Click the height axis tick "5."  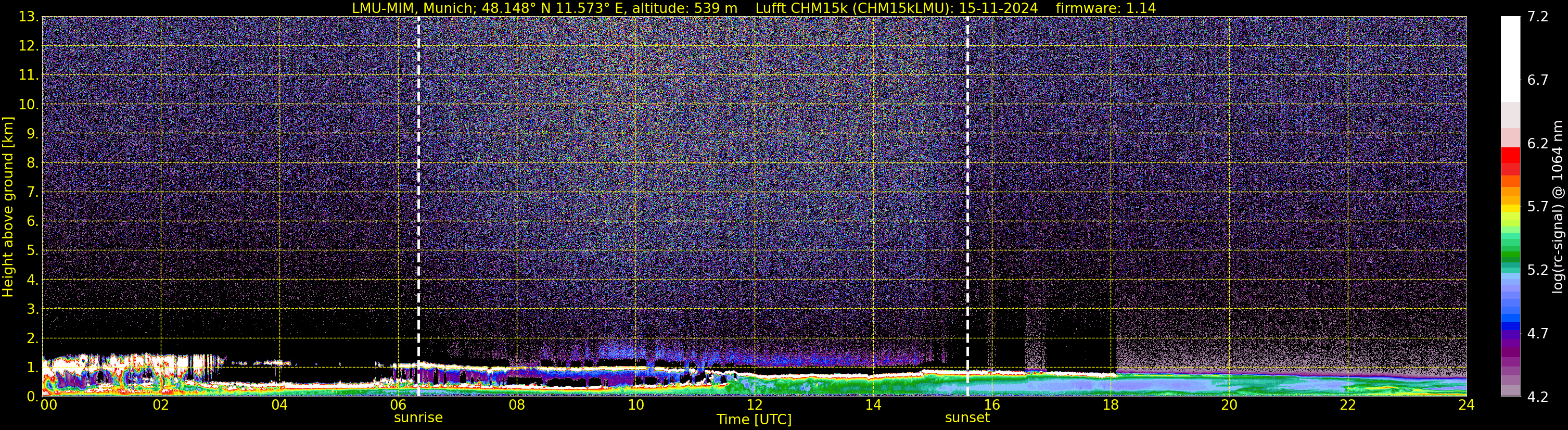[x=32, y=251]
